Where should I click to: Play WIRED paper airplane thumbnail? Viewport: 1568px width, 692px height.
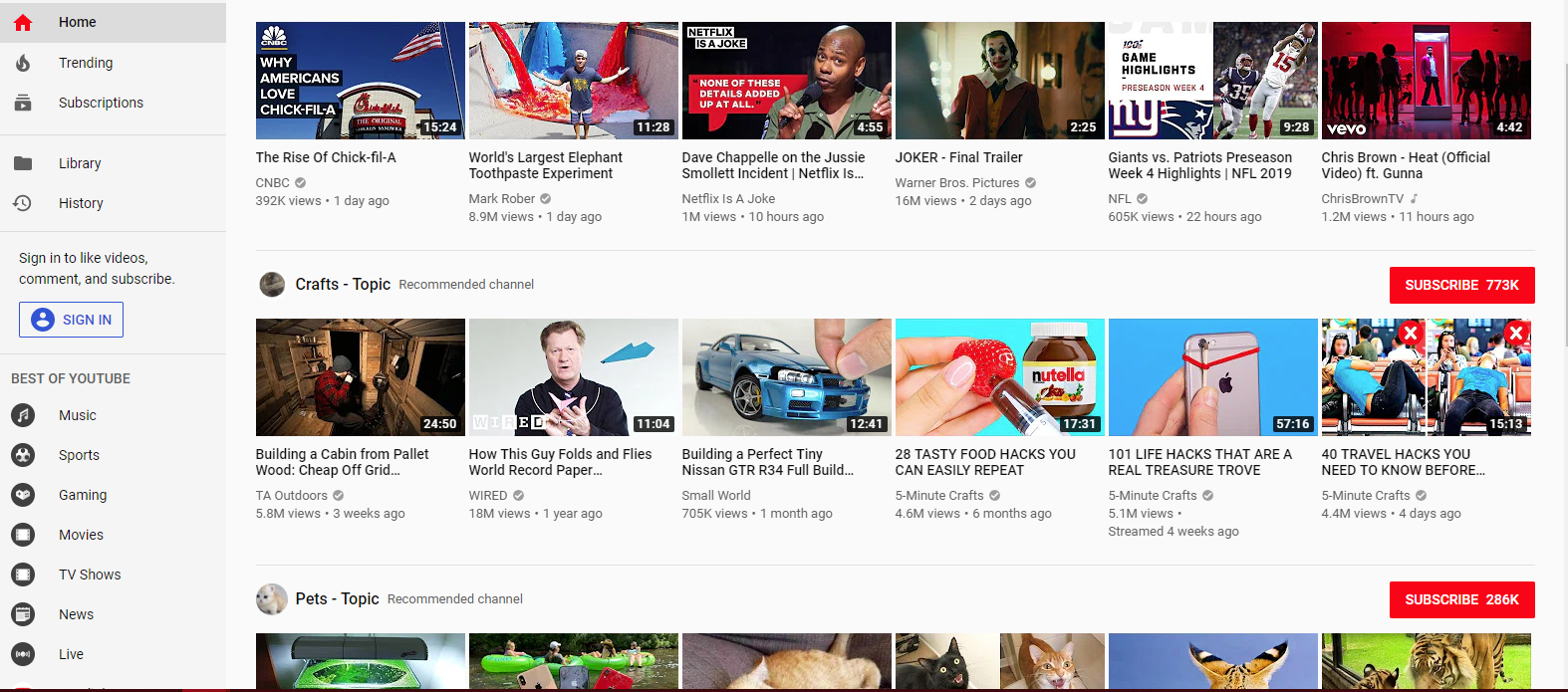(x=574, y=377)
